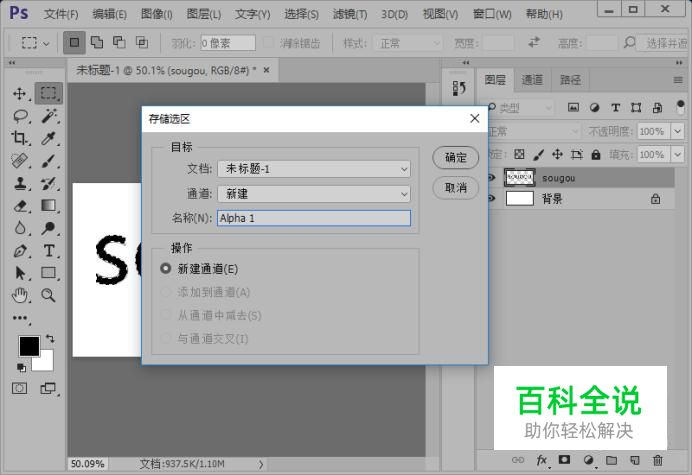Select the Pen tool
692x475 pixels.
[x=20, y=251]
